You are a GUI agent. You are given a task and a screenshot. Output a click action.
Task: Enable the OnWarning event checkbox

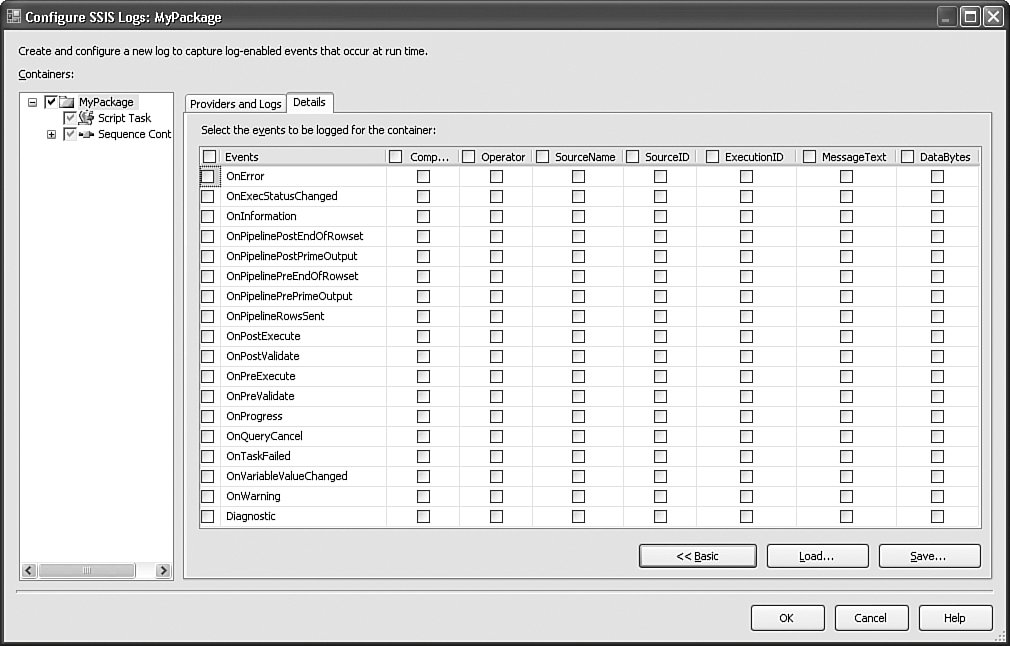207,496
